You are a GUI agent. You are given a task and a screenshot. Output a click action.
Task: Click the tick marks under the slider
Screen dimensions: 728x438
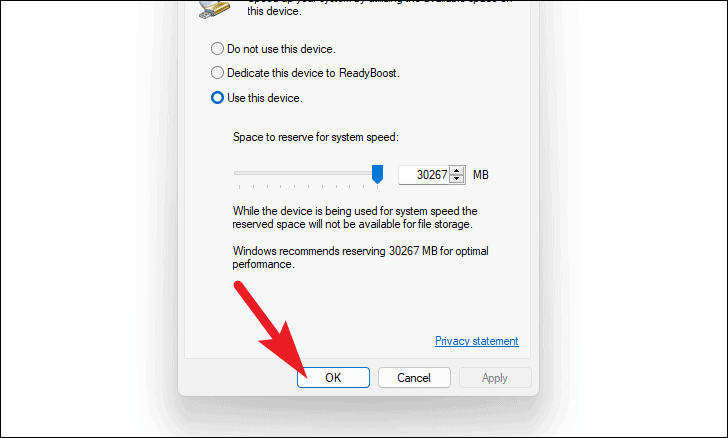tap(308, 187)
